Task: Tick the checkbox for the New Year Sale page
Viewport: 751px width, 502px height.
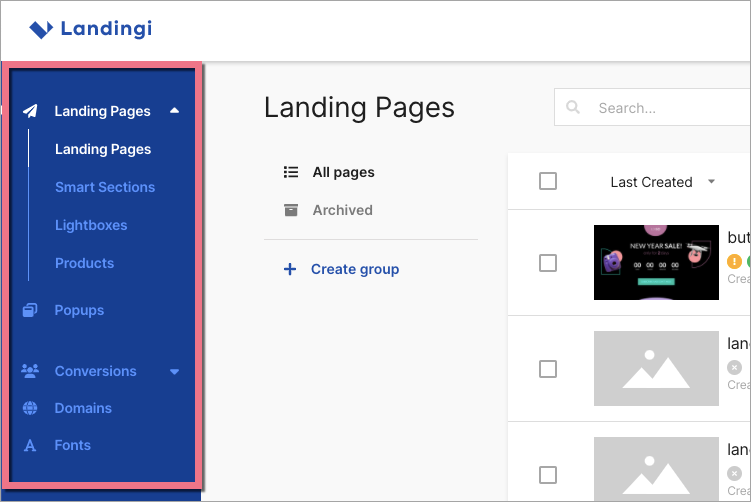Action: (x=548, y=263)
